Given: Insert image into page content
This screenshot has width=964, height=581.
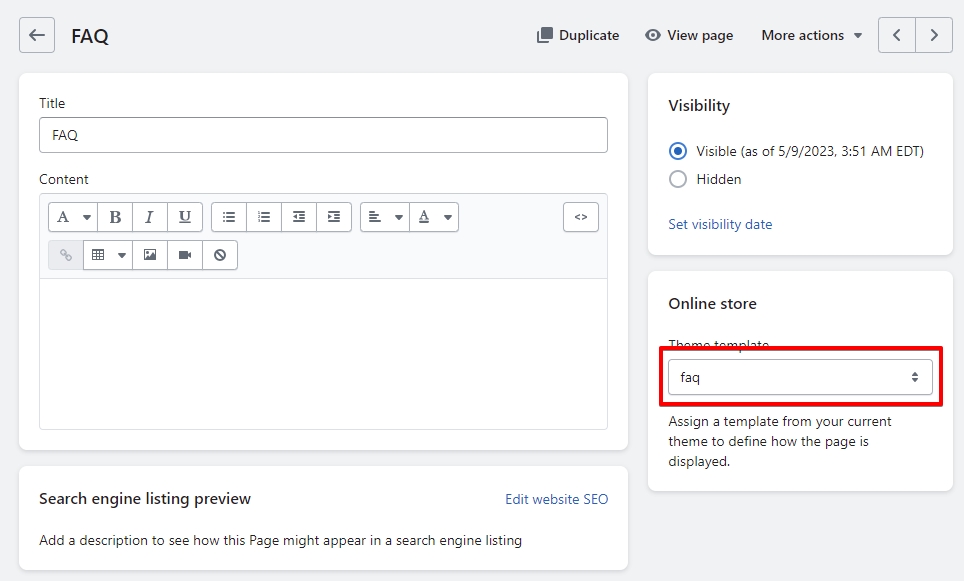Looking at the screenshot, I should (150, 255).
